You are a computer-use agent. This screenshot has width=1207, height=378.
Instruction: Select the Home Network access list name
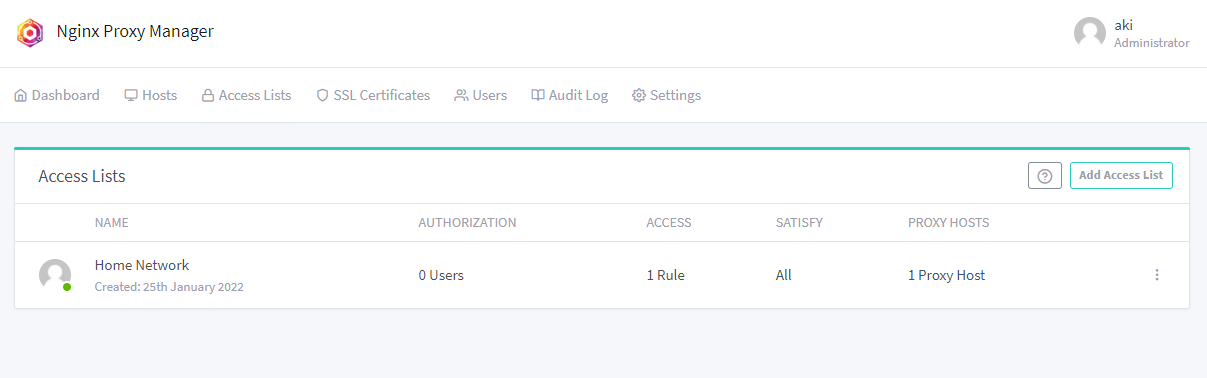click(x=142, y=265)
